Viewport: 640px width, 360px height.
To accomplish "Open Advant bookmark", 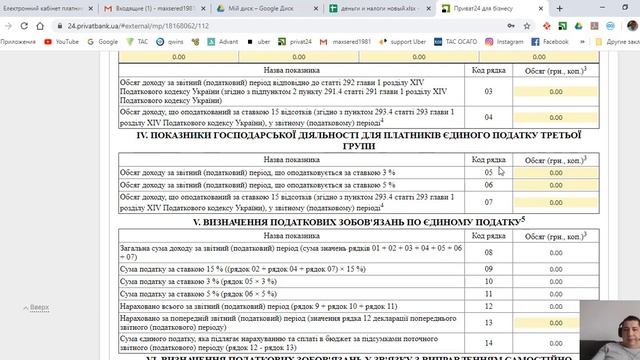I will point(223,42).
